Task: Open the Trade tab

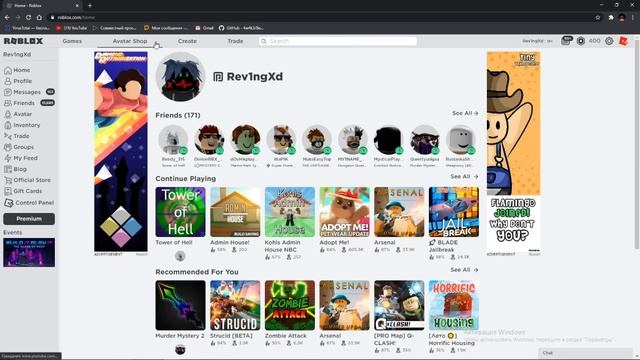Action: [x=235, y=41]
